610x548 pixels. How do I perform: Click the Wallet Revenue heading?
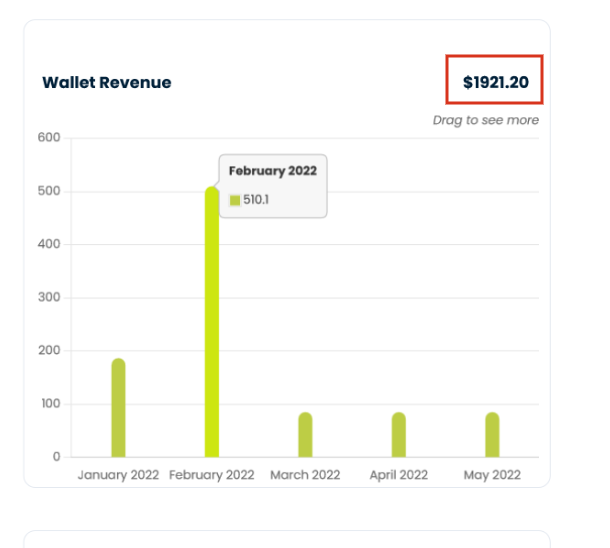click(107, 82)
